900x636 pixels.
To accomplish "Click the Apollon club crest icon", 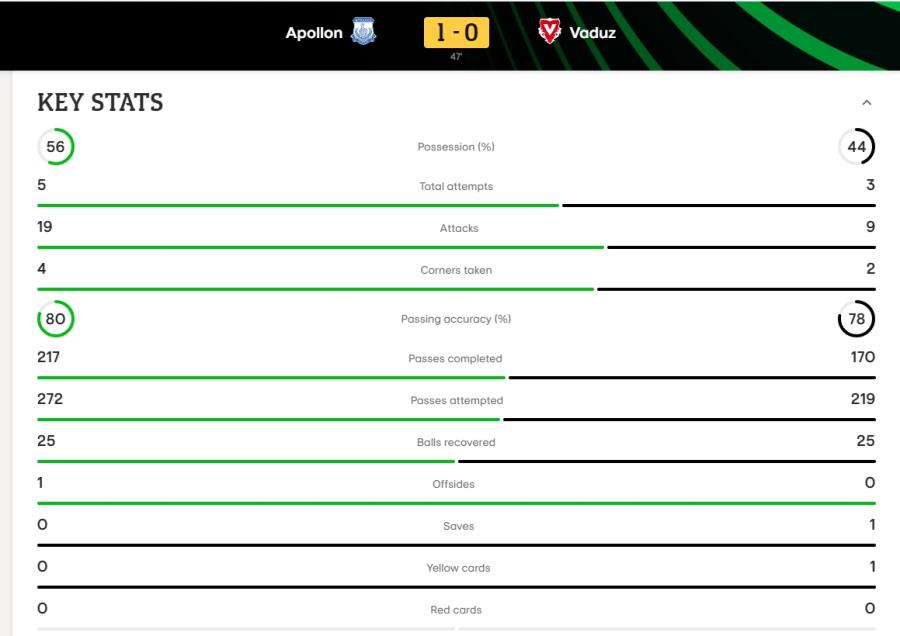I will pyautogui.click(x=363, y=32).
